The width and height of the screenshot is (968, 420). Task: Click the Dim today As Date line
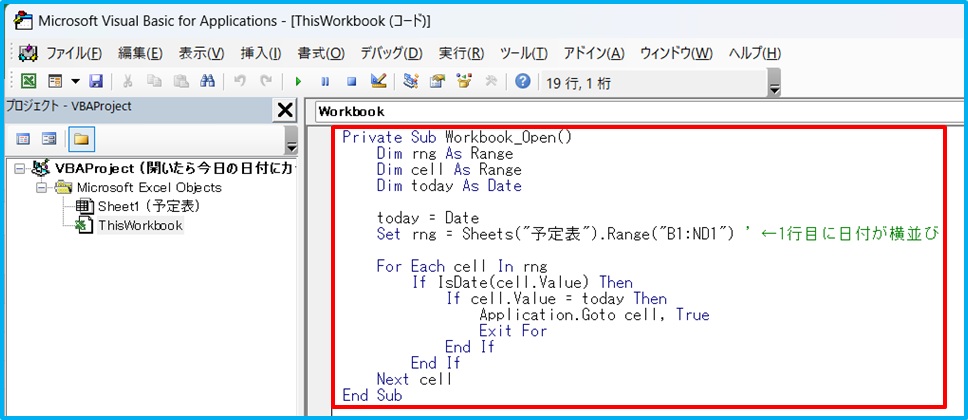point(449,185)
